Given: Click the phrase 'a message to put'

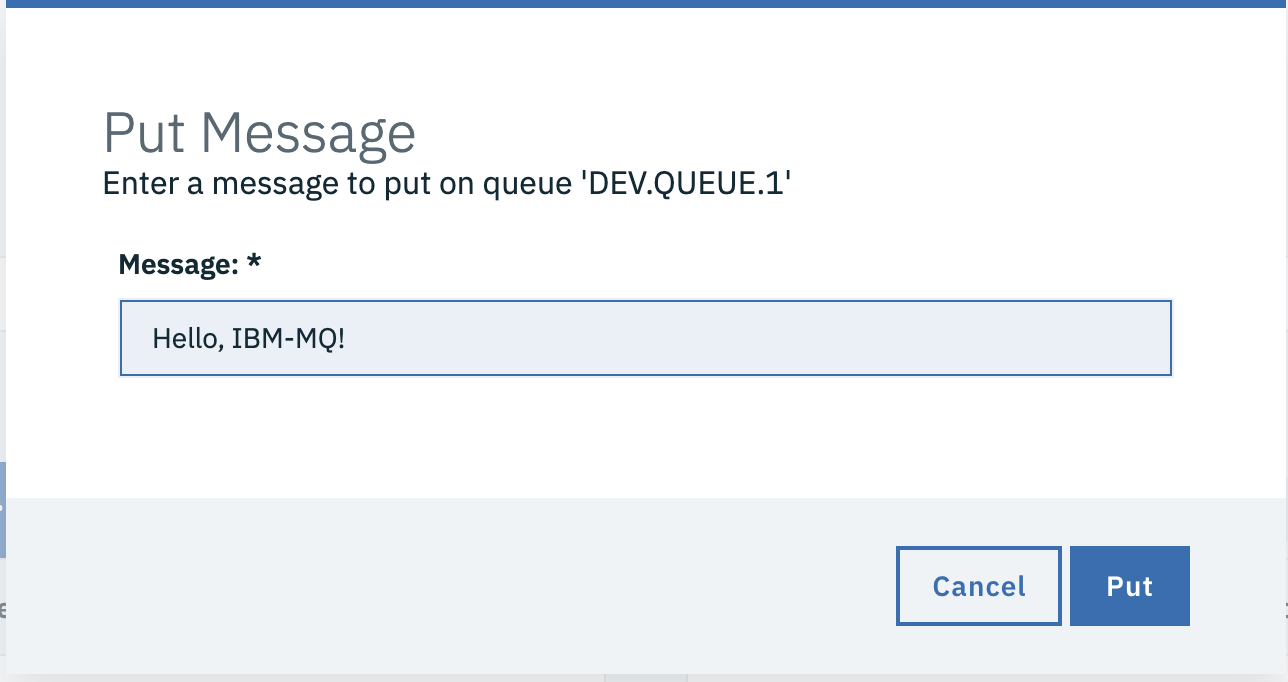Looking at the screenshot, I should coord(294,185).
